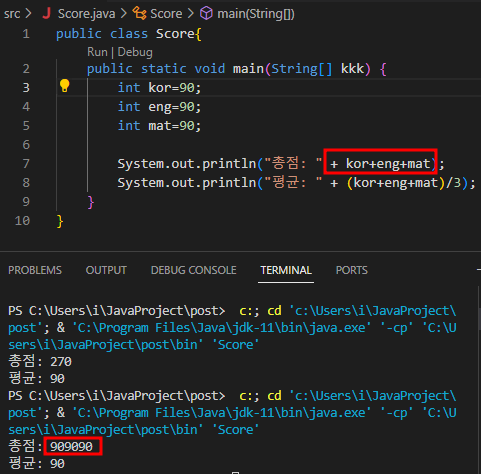Image resolution: width=481 pixels, height=474 pixels.
Task: Click the Java file icon in breadcrumb
Action: (x=47, y=13)
